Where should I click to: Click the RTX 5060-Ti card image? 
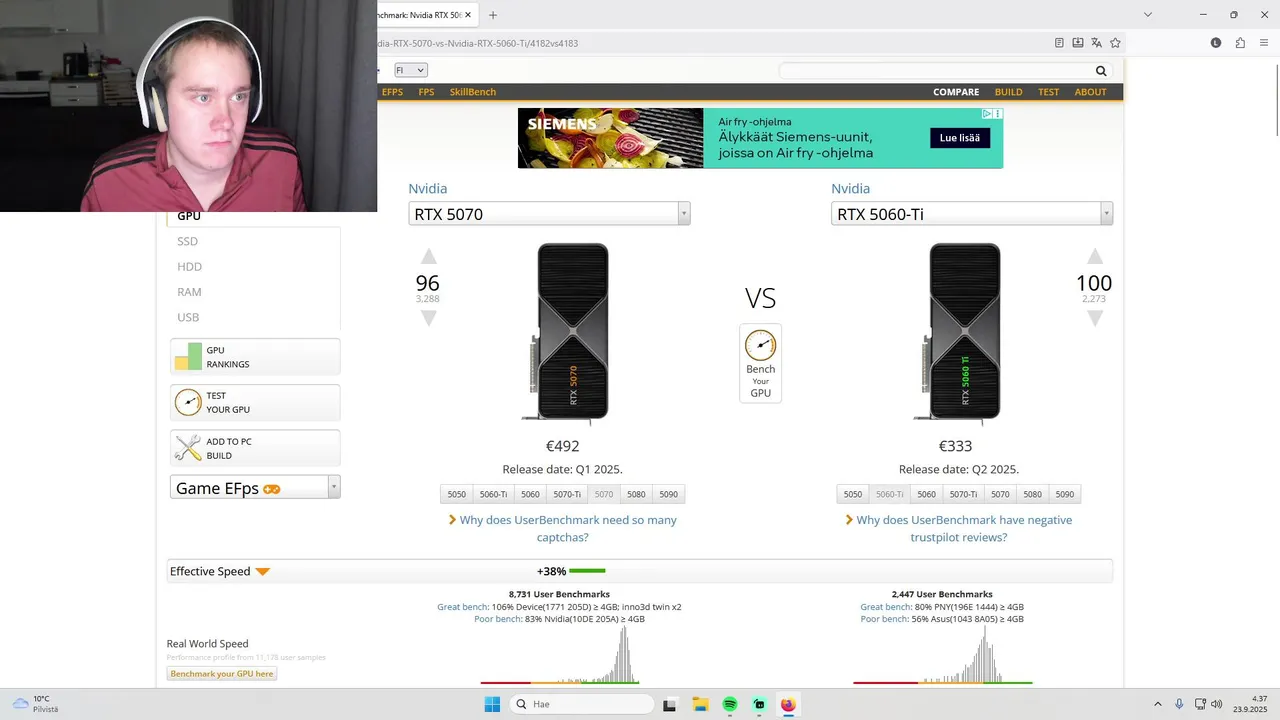[958, 334]
